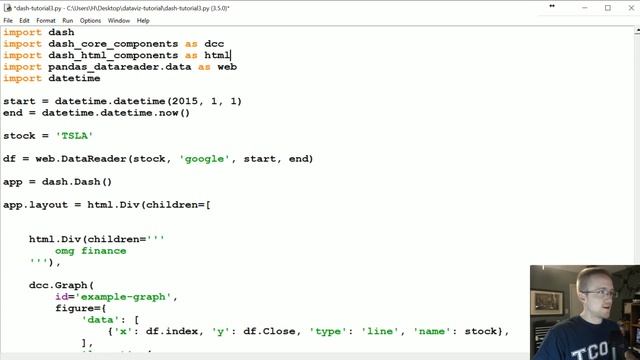Click on 'df.Close' text
The height and width of the screenshot is (360, 640).
coord(269,331)
